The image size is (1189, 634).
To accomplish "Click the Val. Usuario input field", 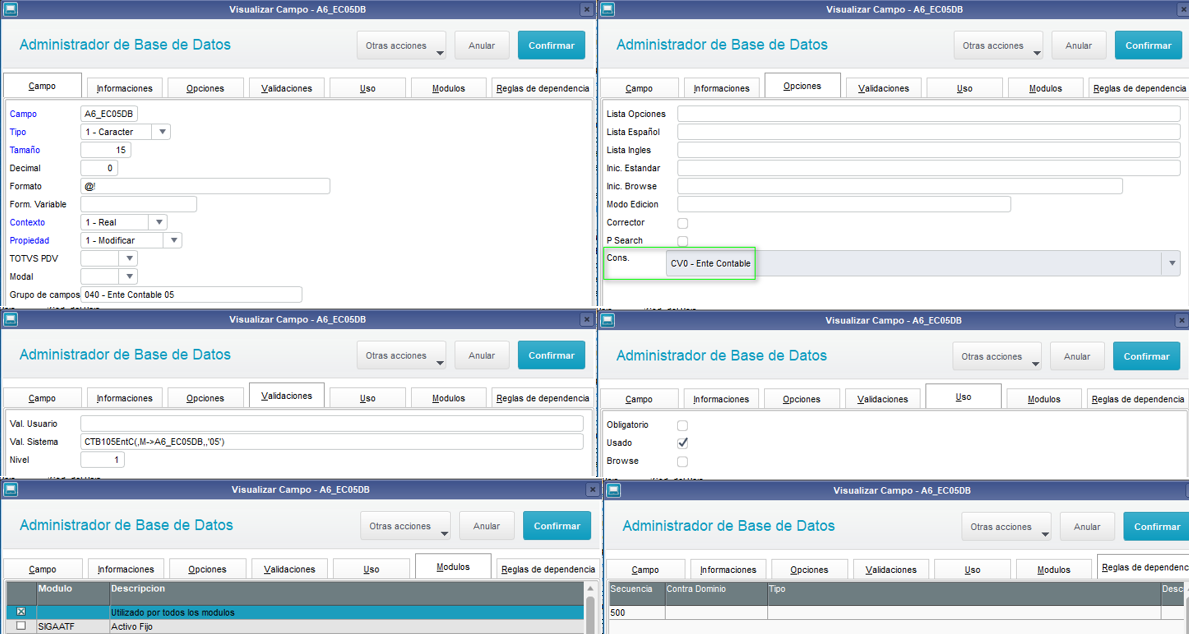I will click(332, 423).
